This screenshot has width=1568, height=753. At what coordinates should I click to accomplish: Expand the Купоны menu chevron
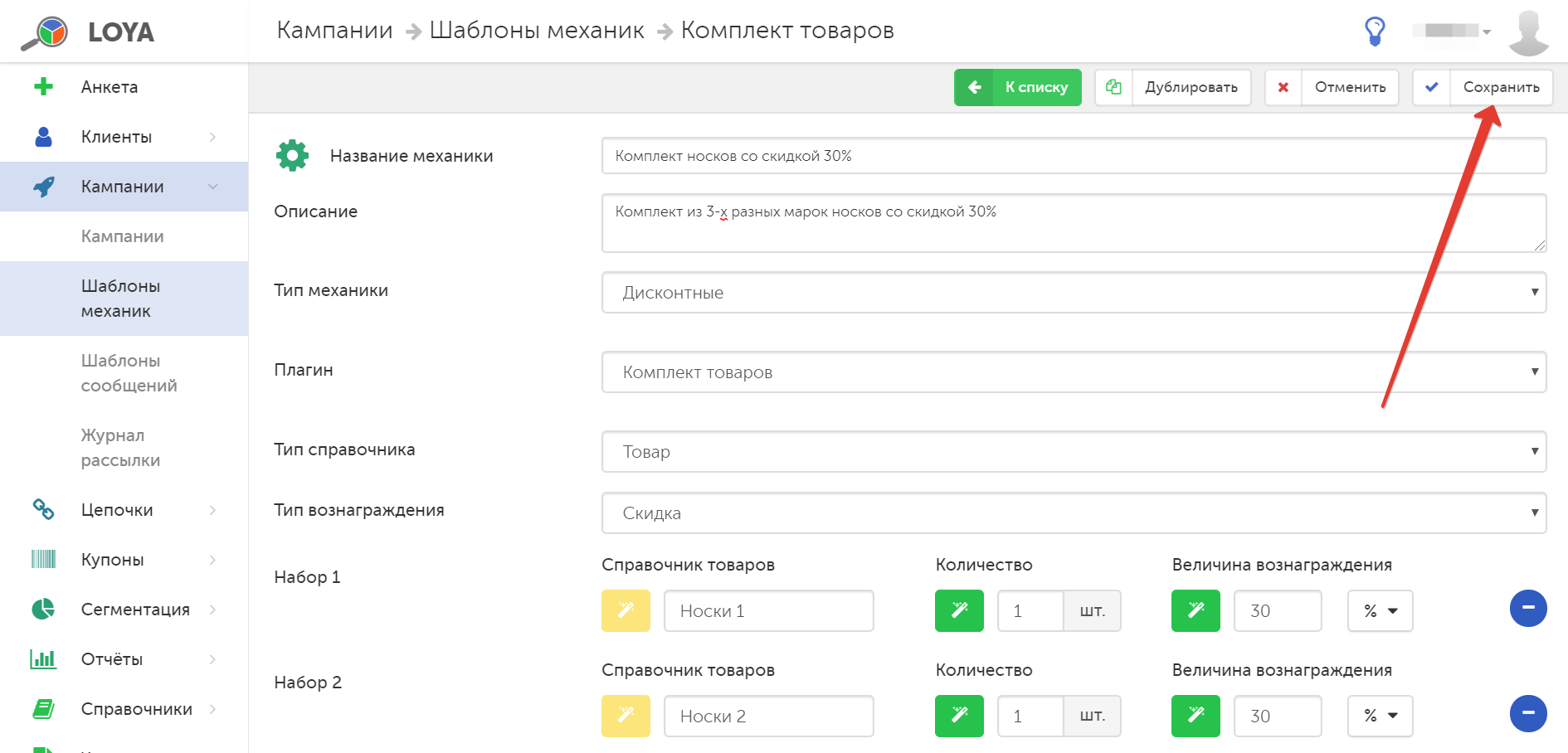coord(213,560)
